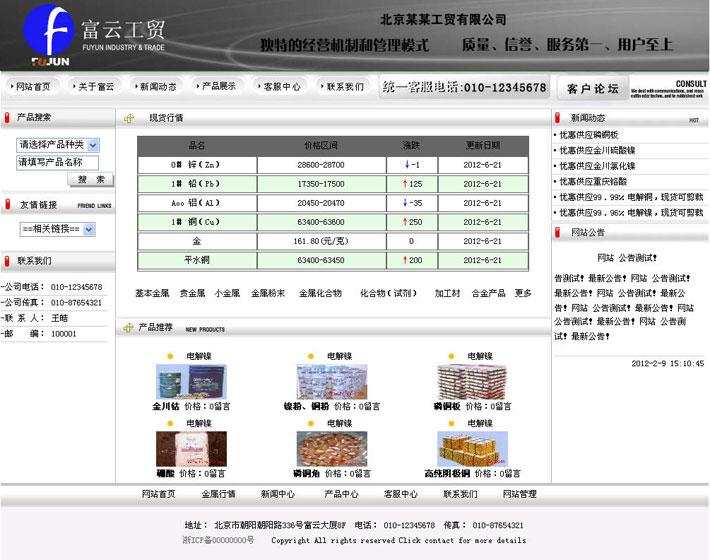Click red marker icon beside 产品搜索

tap(7, 118)
